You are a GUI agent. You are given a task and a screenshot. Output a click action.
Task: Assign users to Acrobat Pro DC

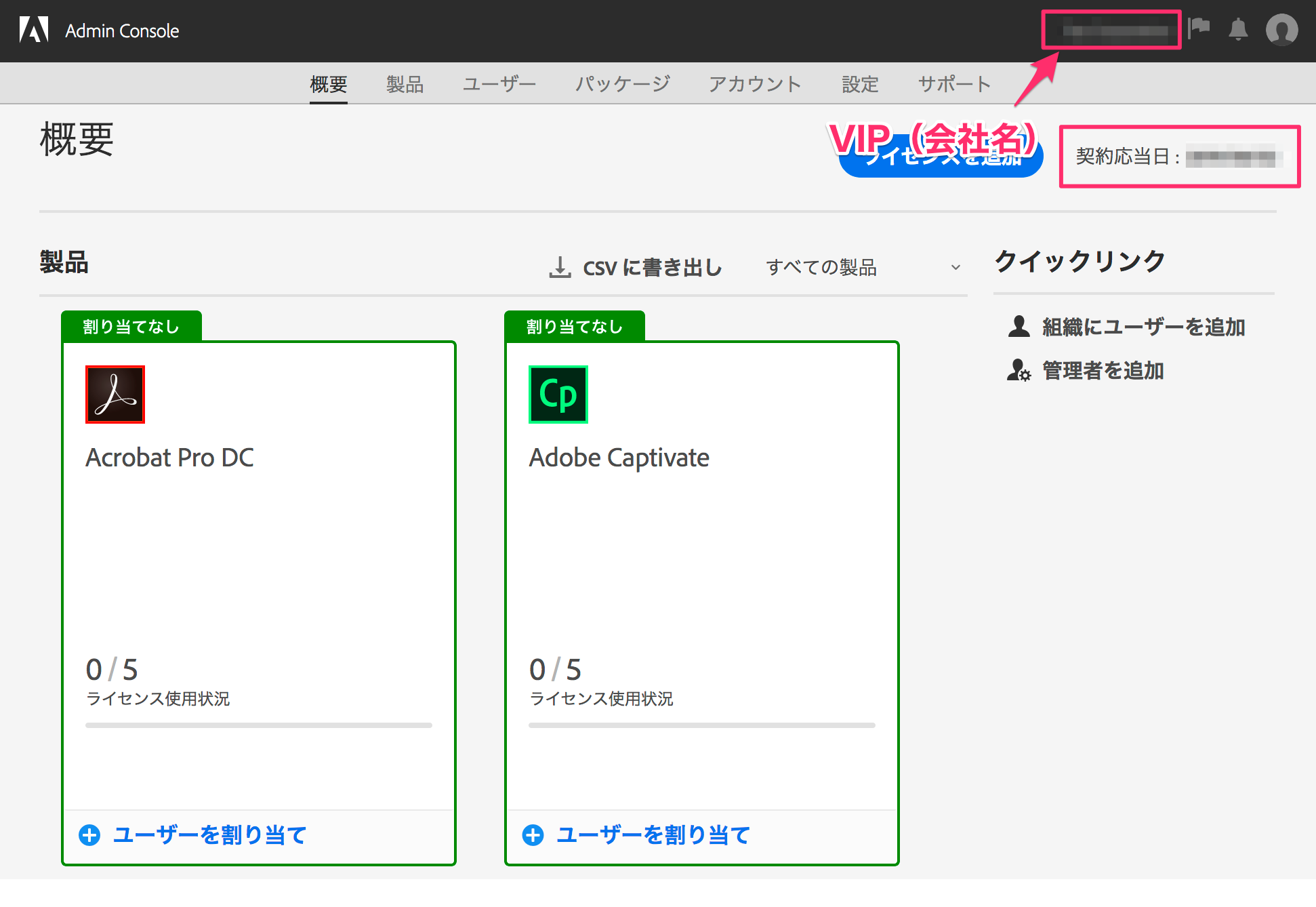pos(193,835)
